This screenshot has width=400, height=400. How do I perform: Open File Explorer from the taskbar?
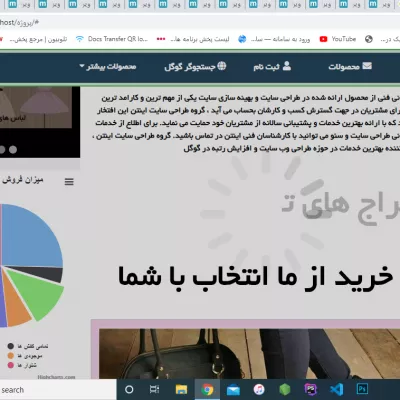pos(182,389)
